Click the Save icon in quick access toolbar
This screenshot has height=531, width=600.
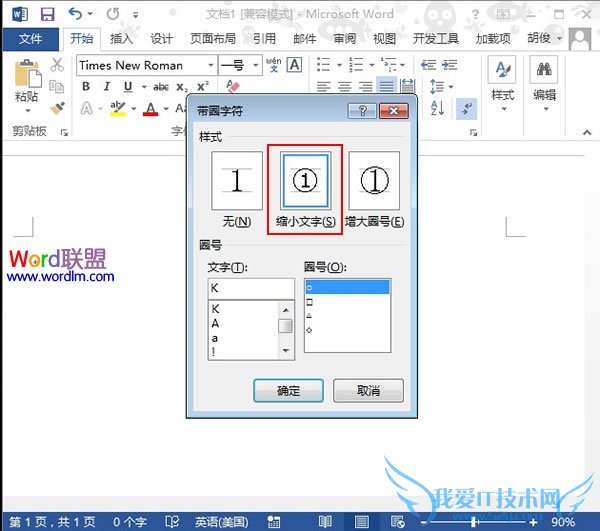tap(47, 14)
